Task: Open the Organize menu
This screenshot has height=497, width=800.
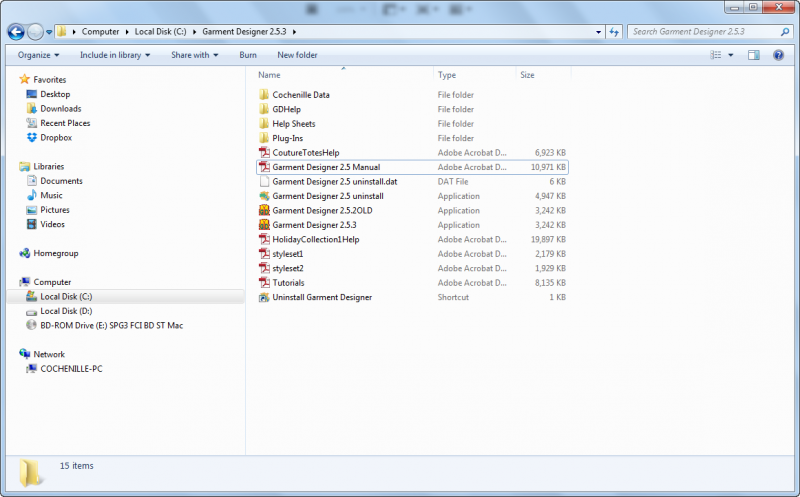Action: click(x=39, y=55)
